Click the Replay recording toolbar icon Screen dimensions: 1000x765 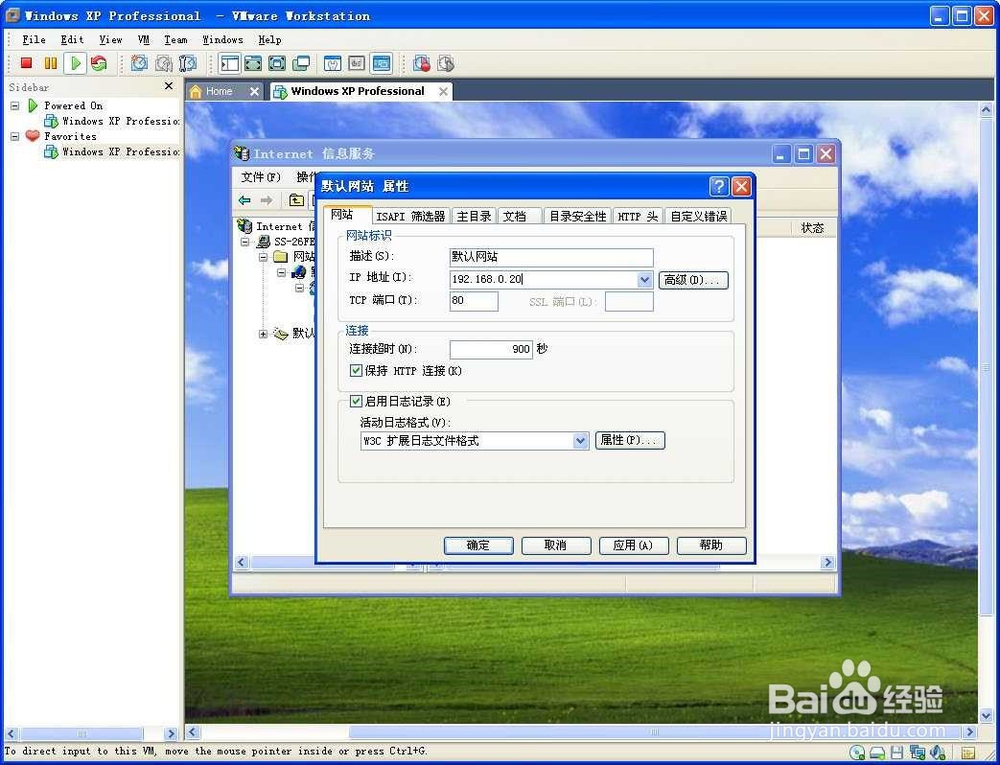(446, 63)
